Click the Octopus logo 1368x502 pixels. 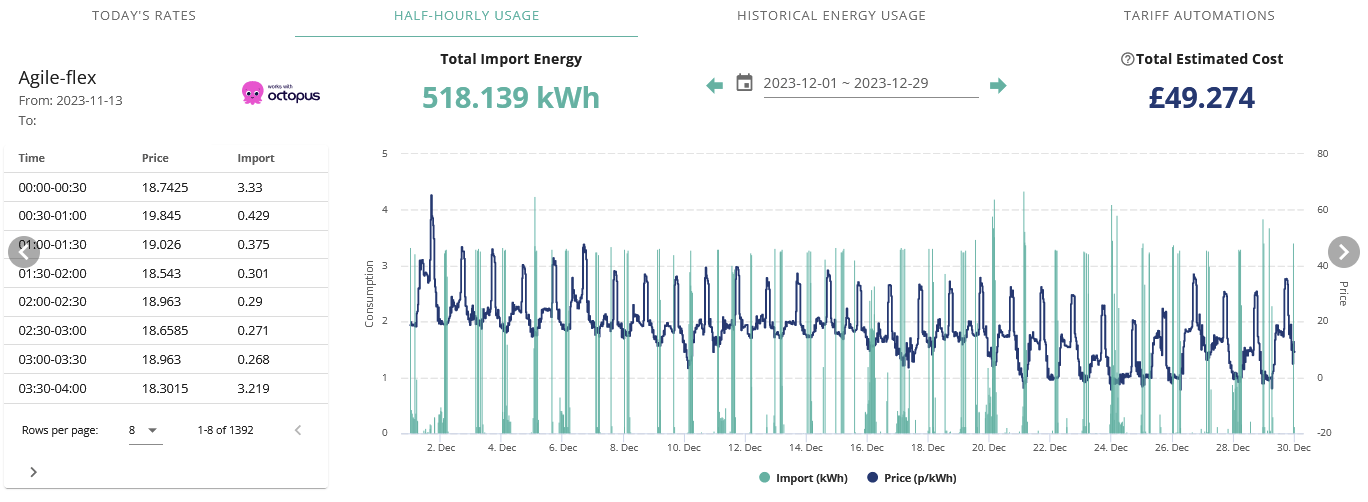pyautogui.click(x=281, y=93)
